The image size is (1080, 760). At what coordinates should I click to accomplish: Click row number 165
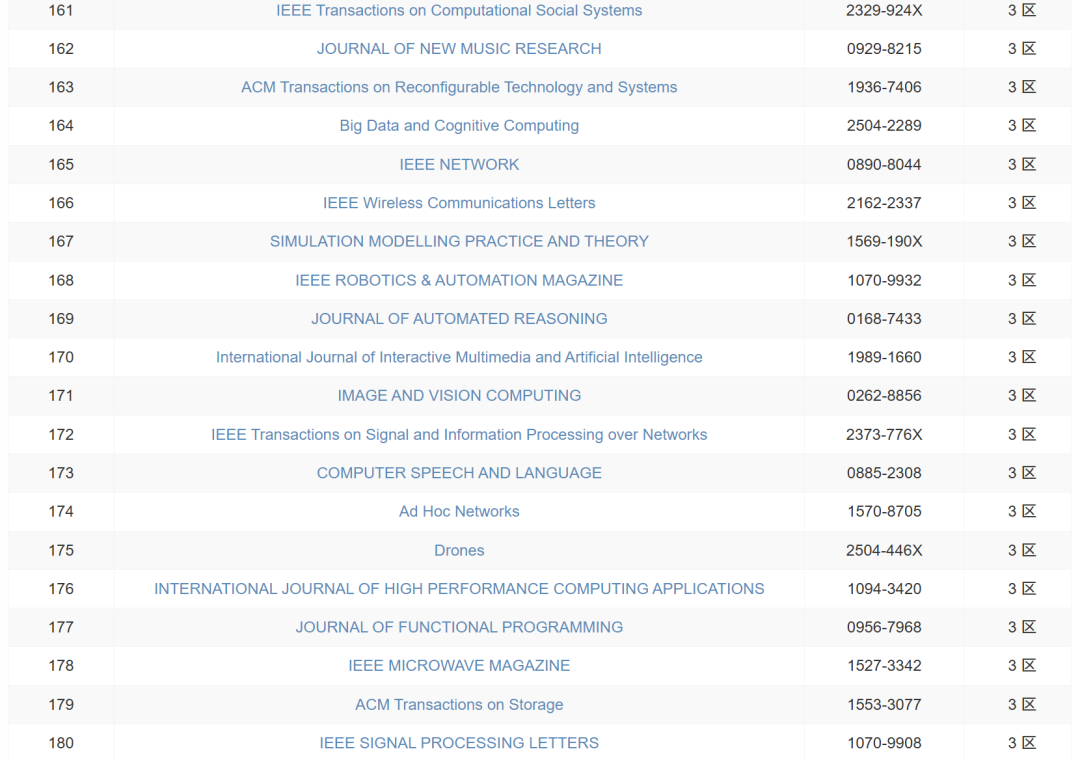pyautogui.click(x=61, y=165)
